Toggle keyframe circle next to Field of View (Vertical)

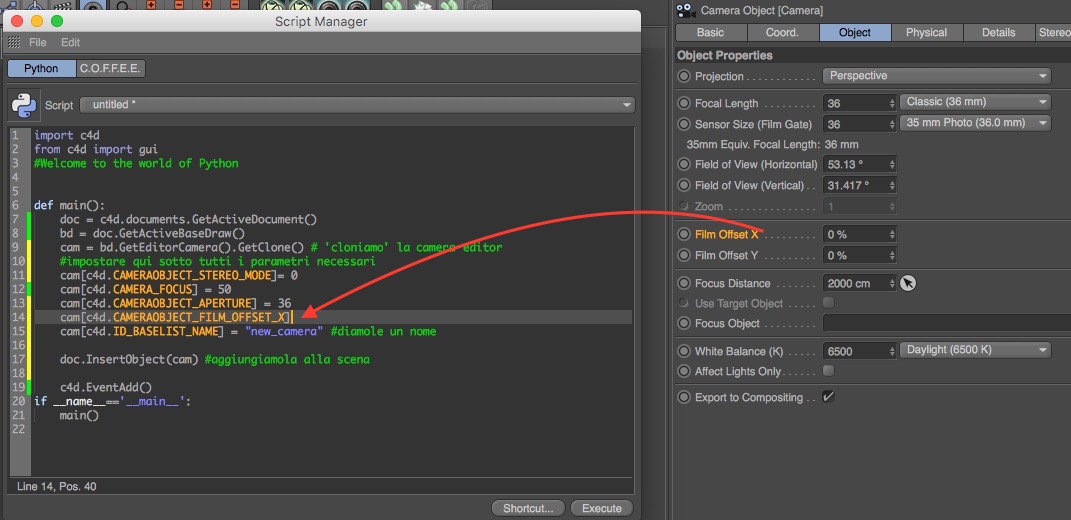[684, 185]
